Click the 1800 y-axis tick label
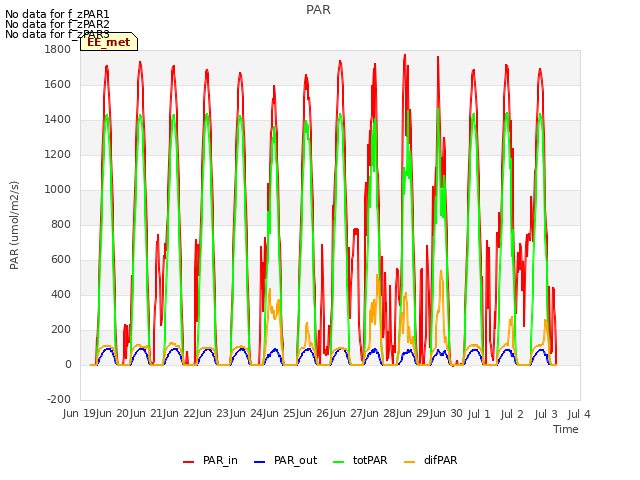The height and width of the screenshot is (480, 640). click(58, 49)
